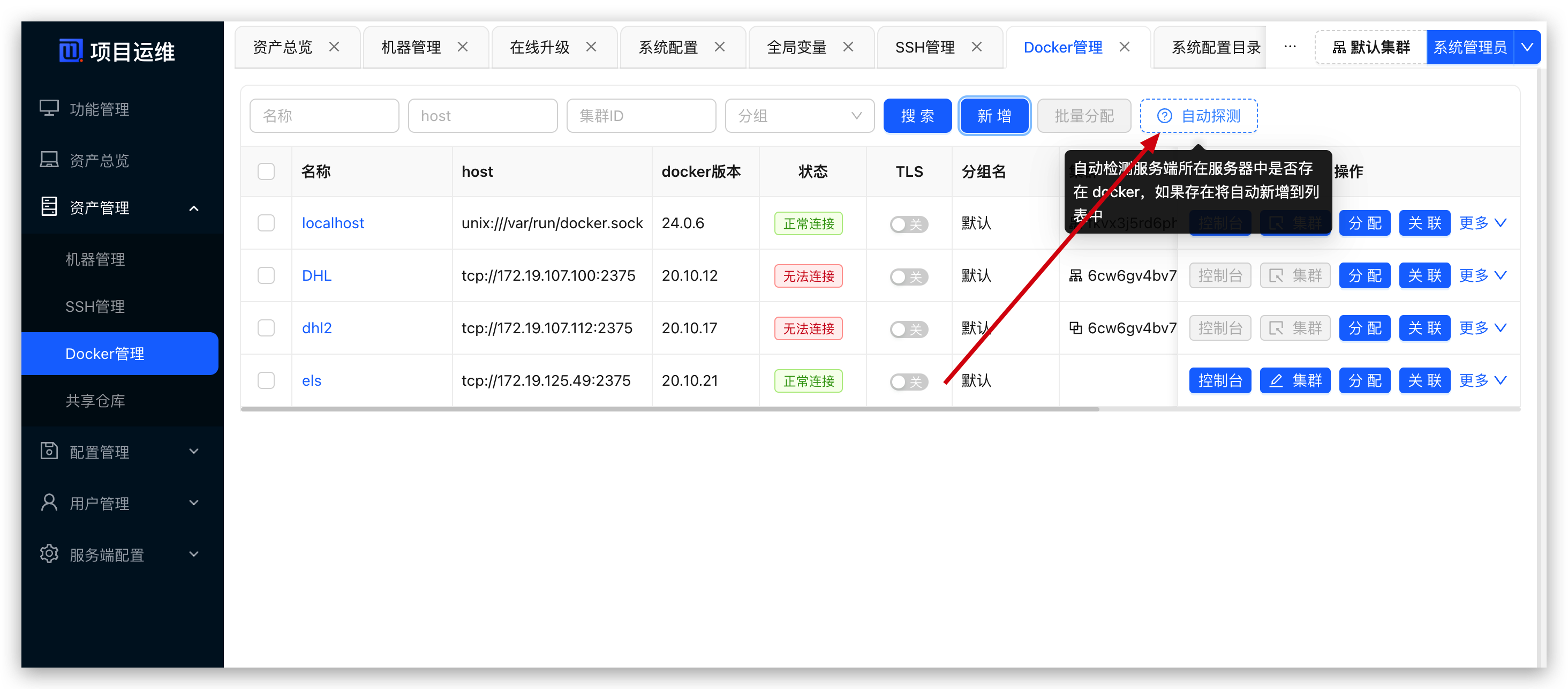Image resolution: width=1568 pixels, height=689 pixels.
Task: Click the host filter input field
Action: coord(482,116)
